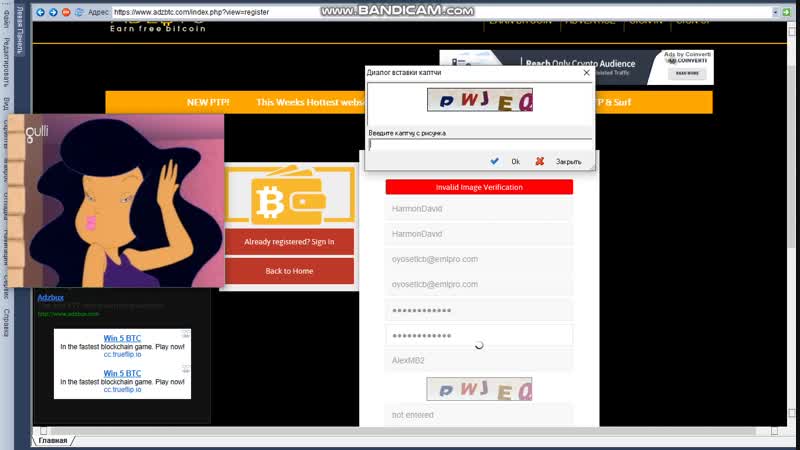
Task: Click the 'not entered' captcha field
Action: (x=479, y=415)
